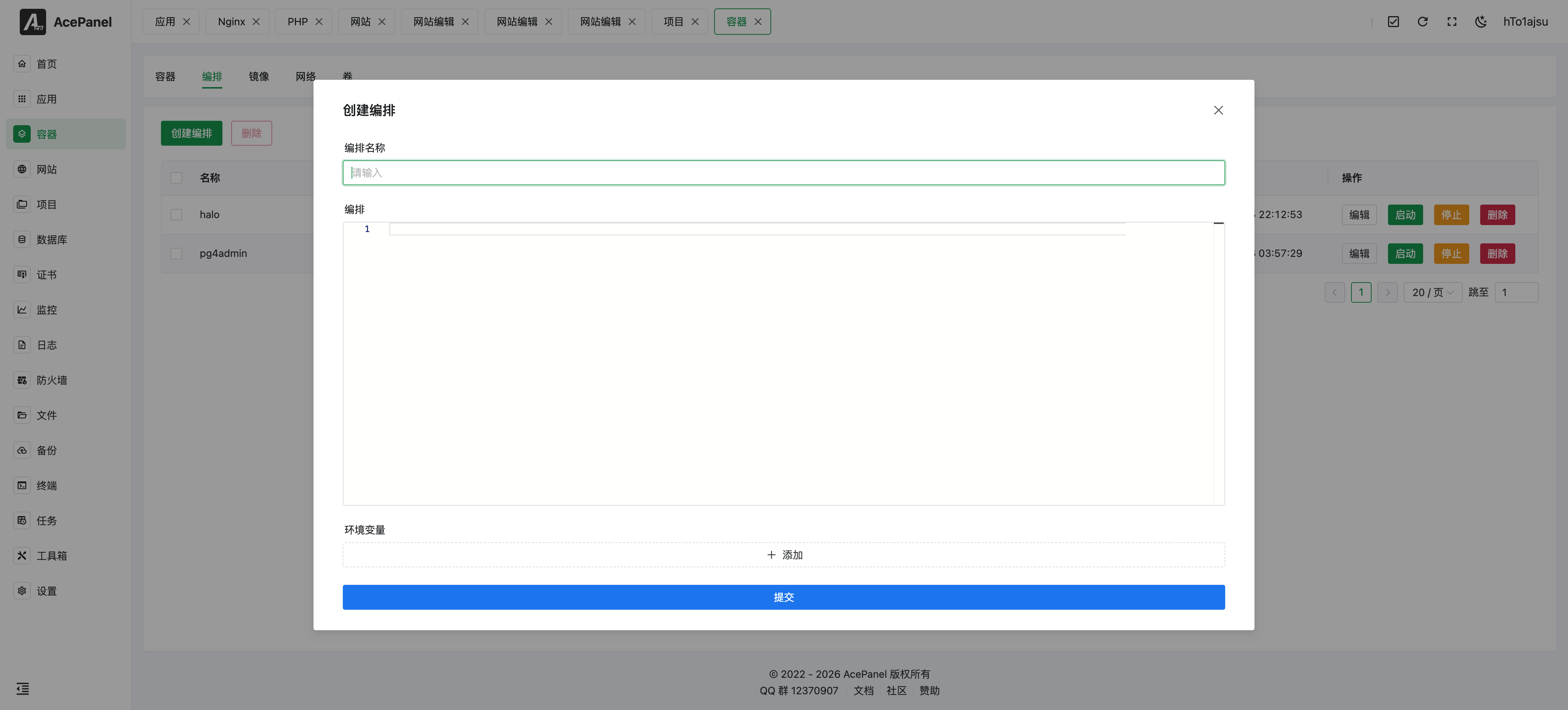Collapse the sidebar menu icon
The width and height of the screenshot is (1568, 710).
[23, 689]
